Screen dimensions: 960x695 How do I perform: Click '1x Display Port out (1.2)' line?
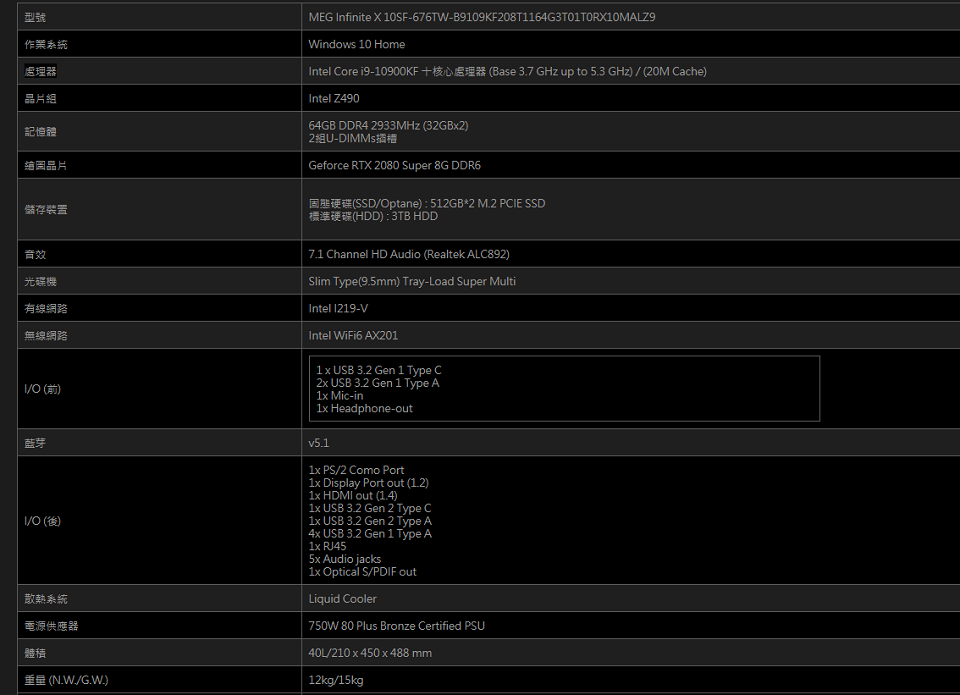click(x=368, y=483)
